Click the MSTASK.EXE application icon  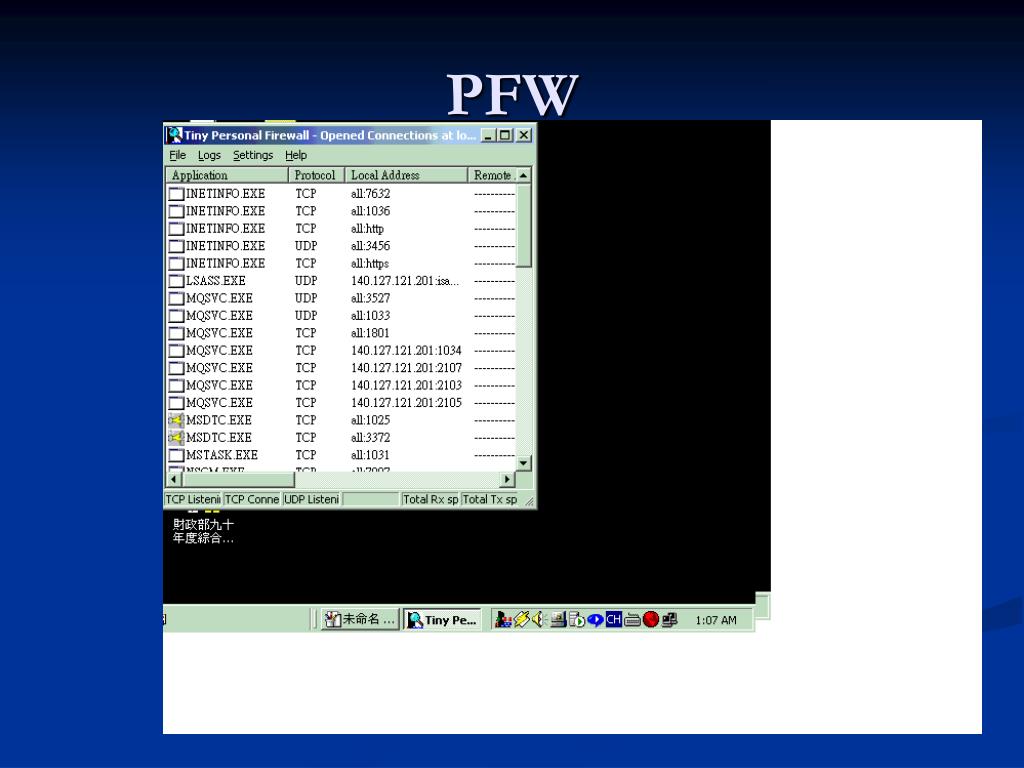(x=176, y=455)
